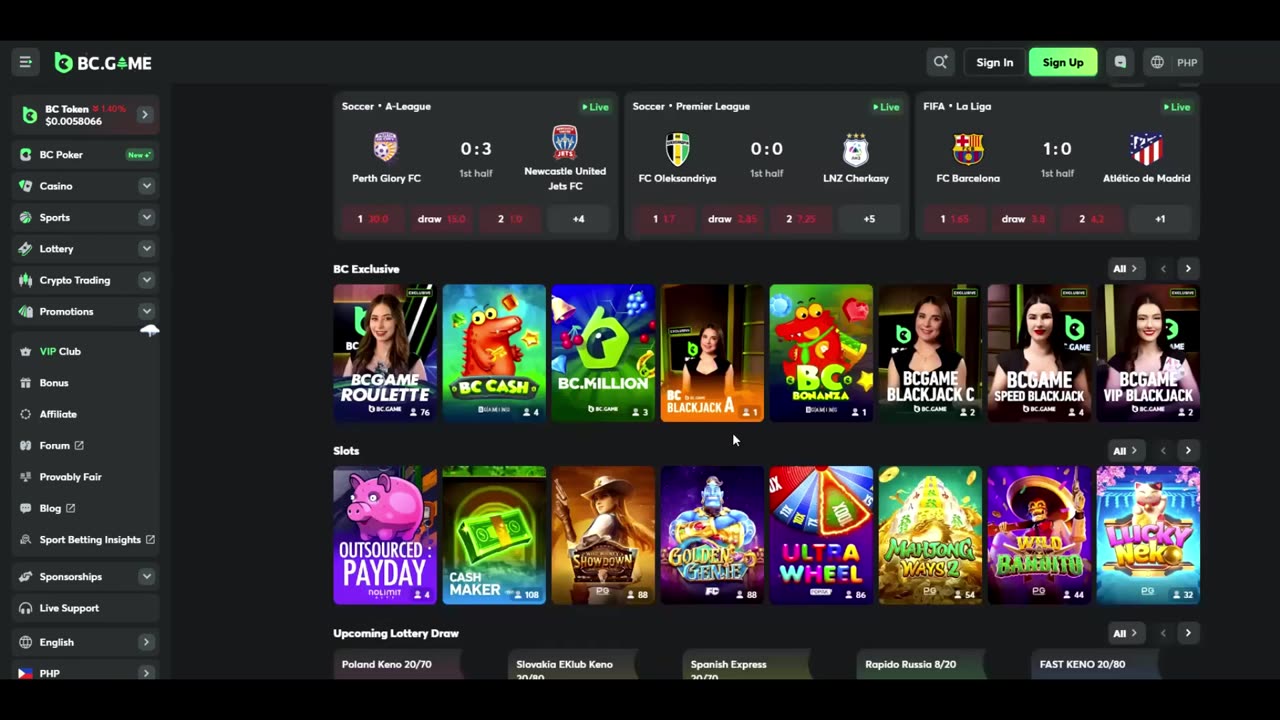Click the Lottery ticket icon

coord(26,249)
